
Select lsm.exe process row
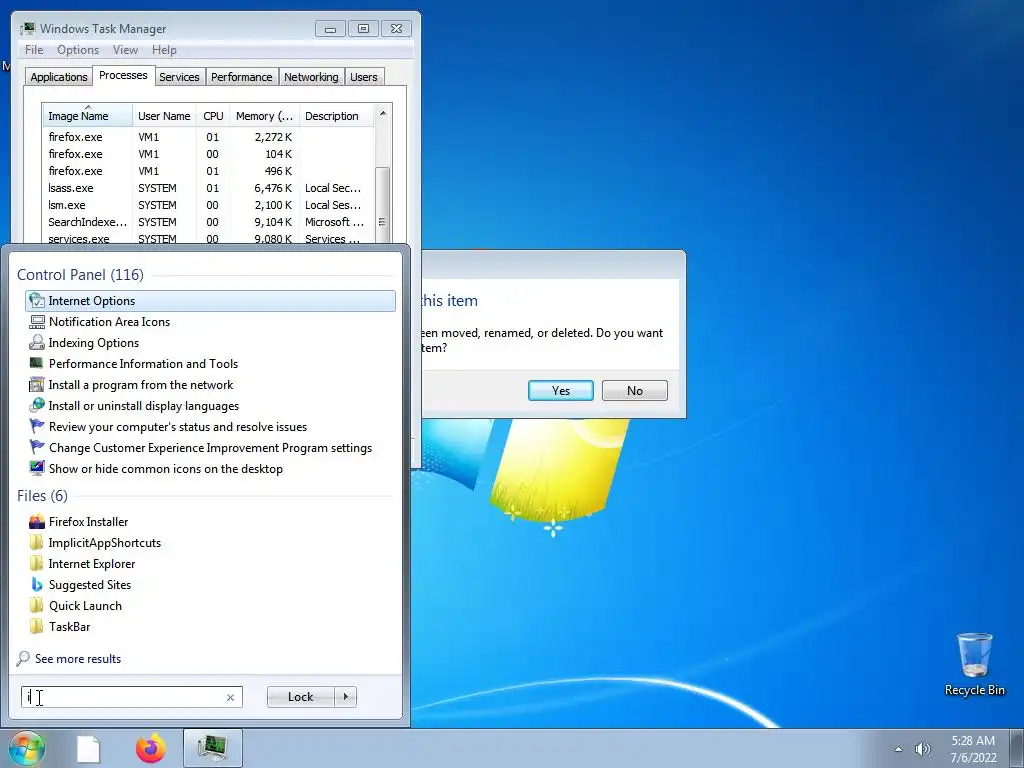coord(208,205)
